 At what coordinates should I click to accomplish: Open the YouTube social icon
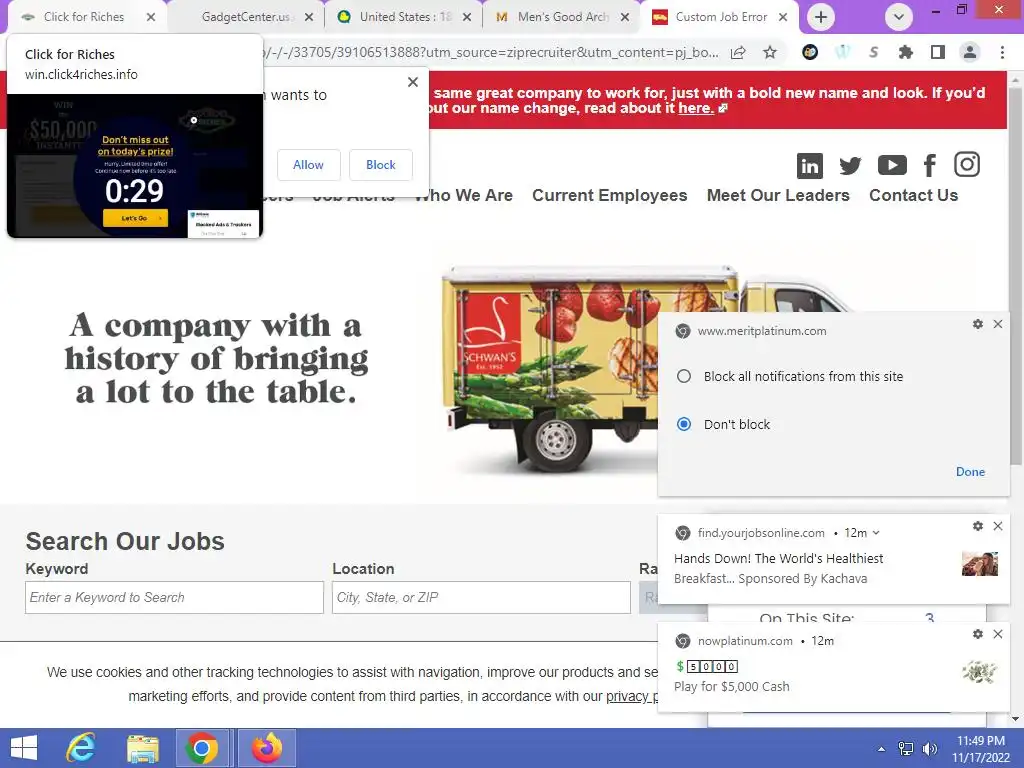click(891, 165)
